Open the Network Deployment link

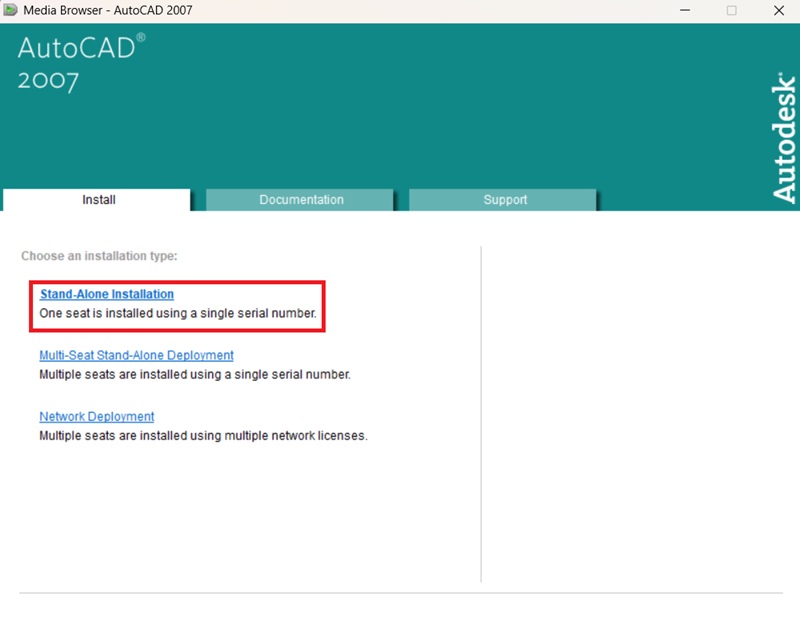tap(97, 416)
